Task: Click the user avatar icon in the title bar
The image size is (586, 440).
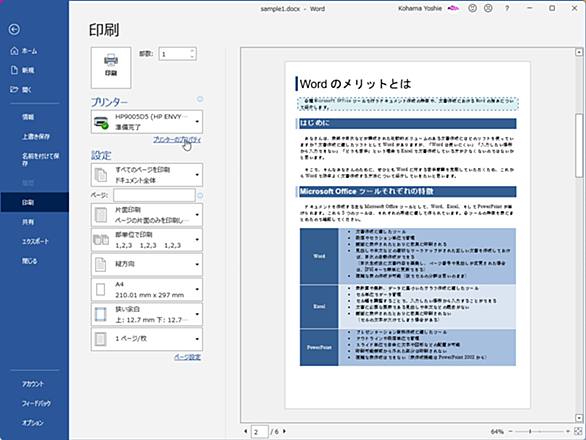Action: coord(453,8)
